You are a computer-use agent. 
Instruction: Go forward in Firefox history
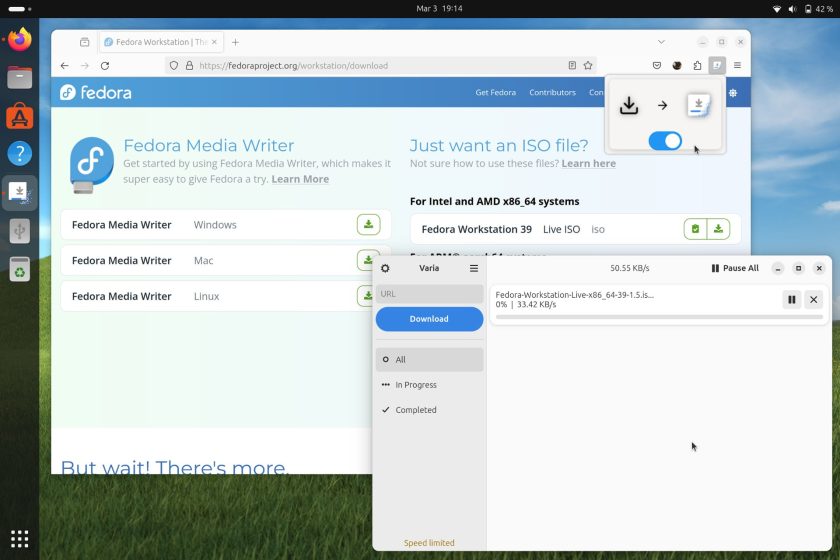85,65
